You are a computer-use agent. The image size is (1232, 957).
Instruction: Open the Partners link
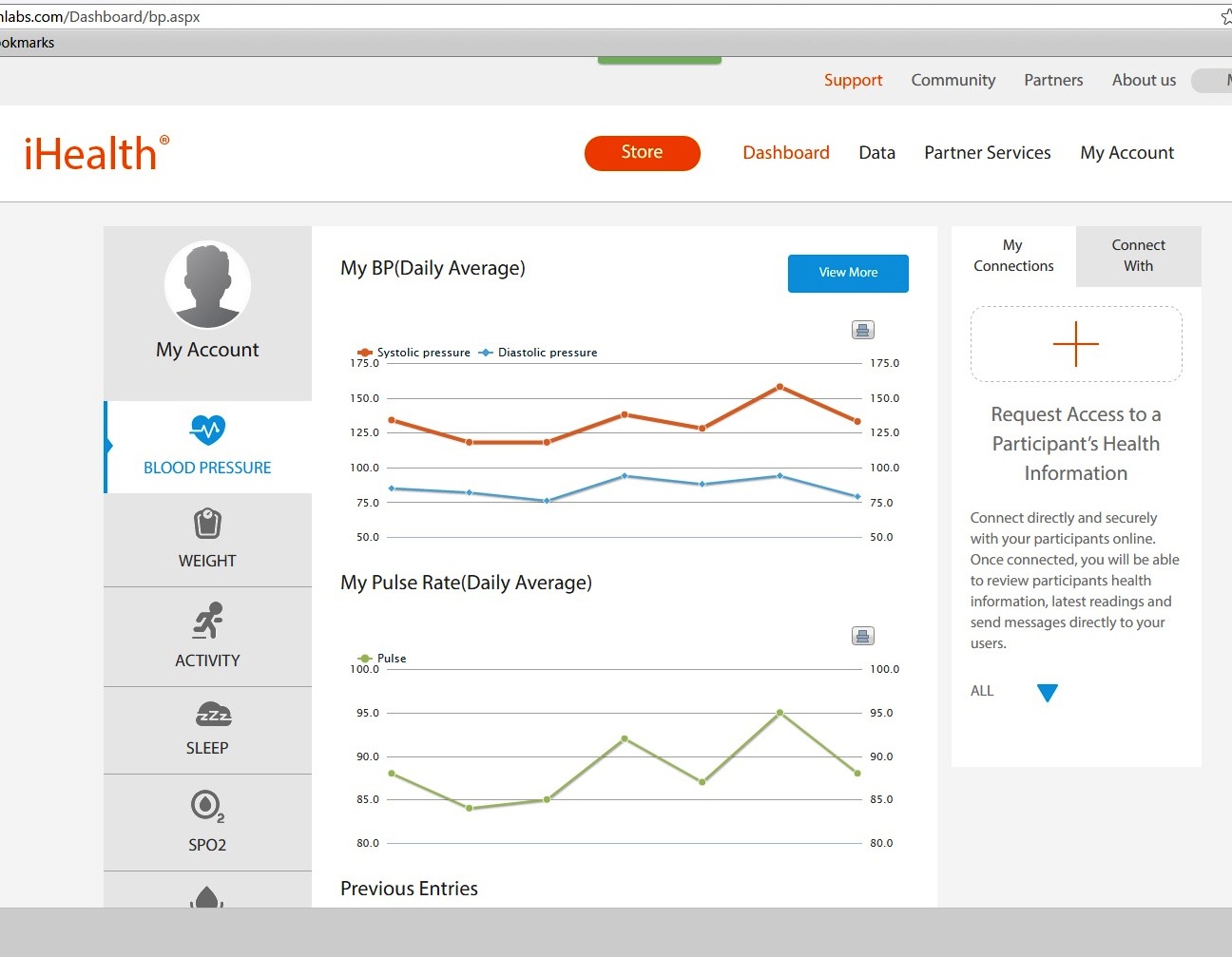1053,81
